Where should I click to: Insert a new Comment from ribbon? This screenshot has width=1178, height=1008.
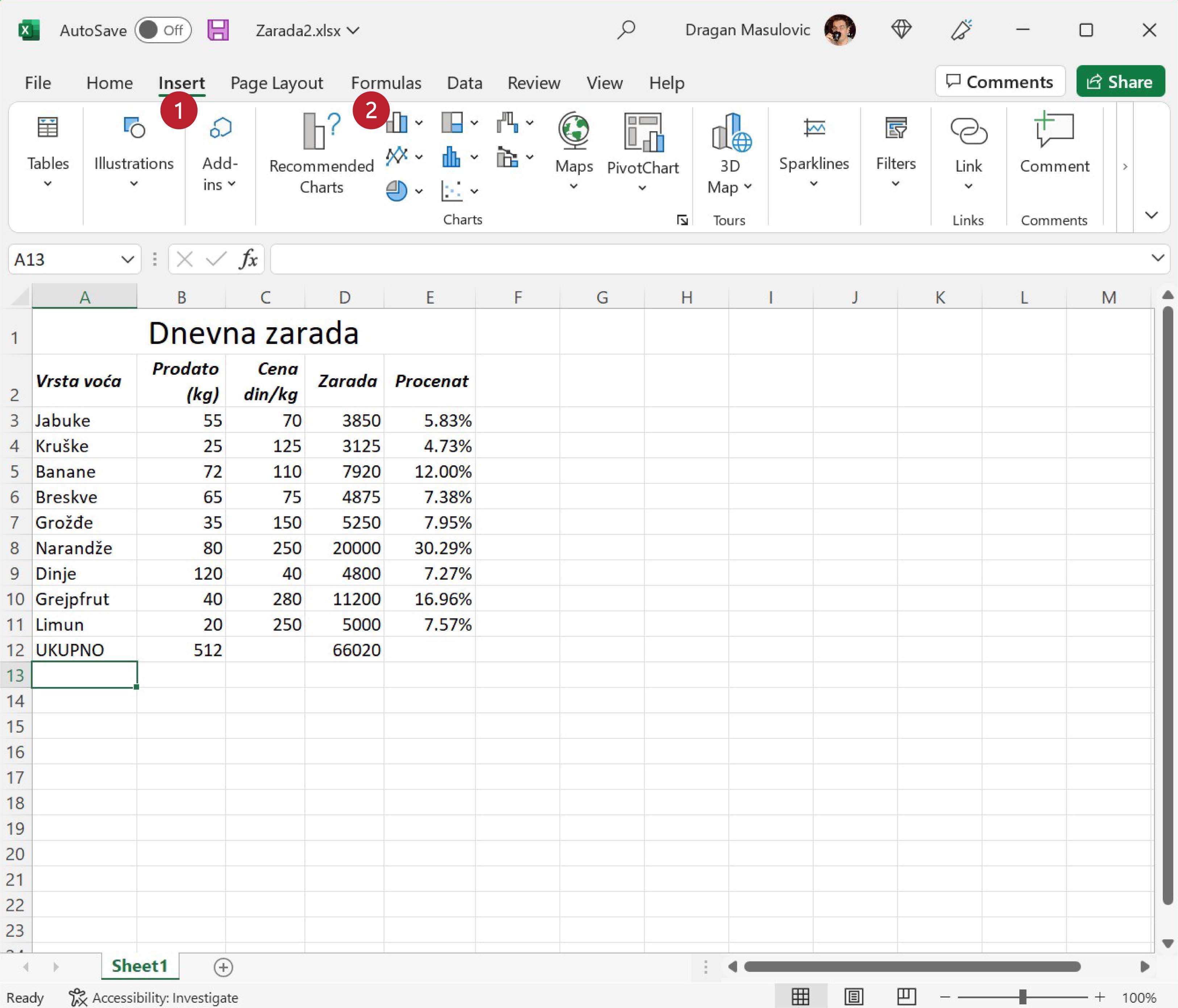point(1054,132)
